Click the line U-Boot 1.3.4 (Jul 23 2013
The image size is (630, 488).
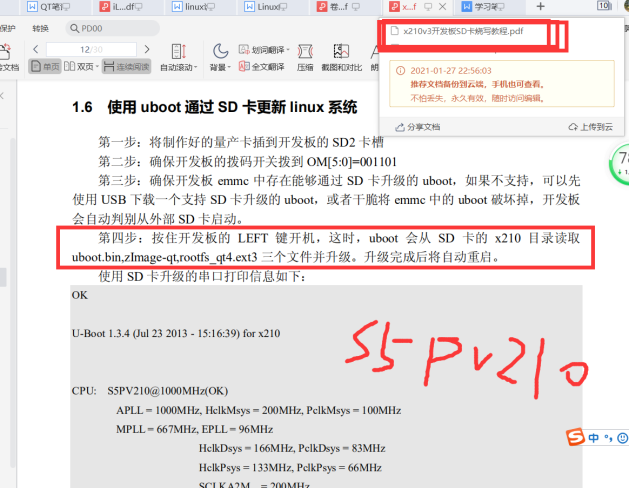coord(176,333)
